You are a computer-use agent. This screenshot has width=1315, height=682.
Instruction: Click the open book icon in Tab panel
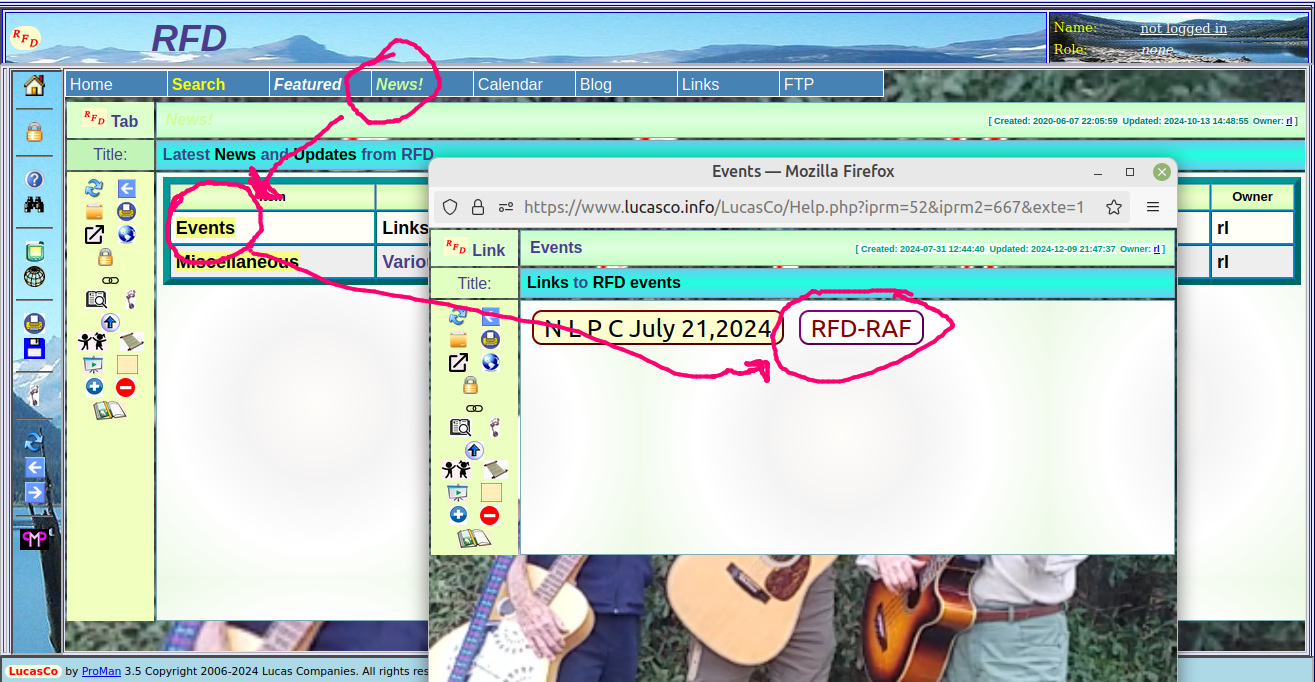pyautogui.click(x=110, y=410)
